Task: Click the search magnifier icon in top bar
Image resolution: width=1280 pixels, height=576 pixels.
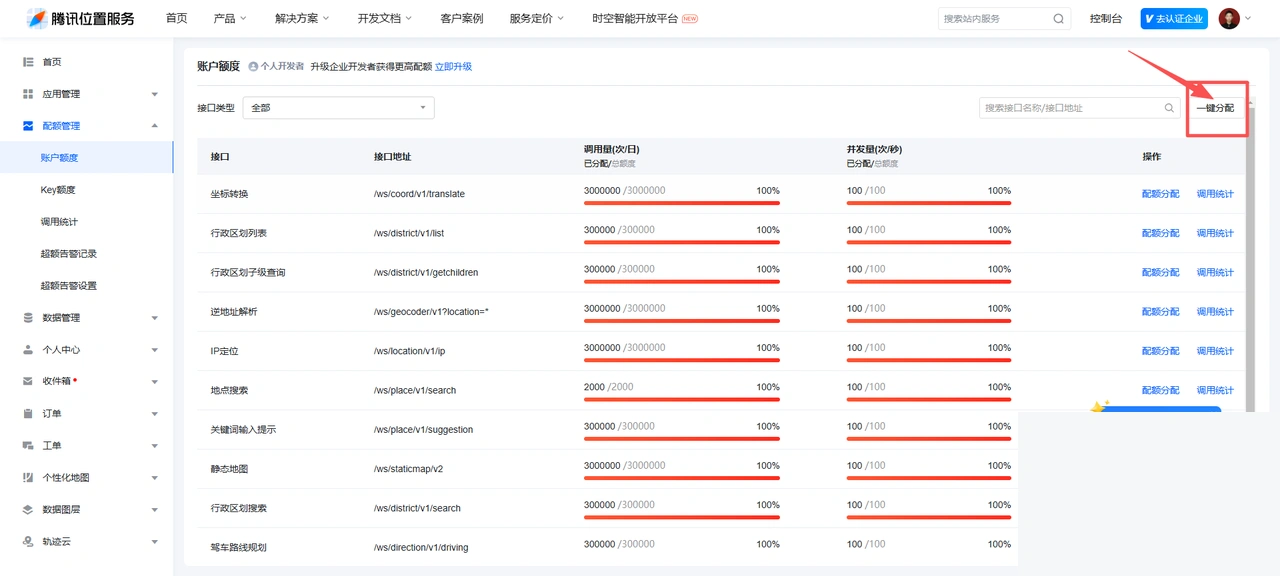Action: [1059, 18]
